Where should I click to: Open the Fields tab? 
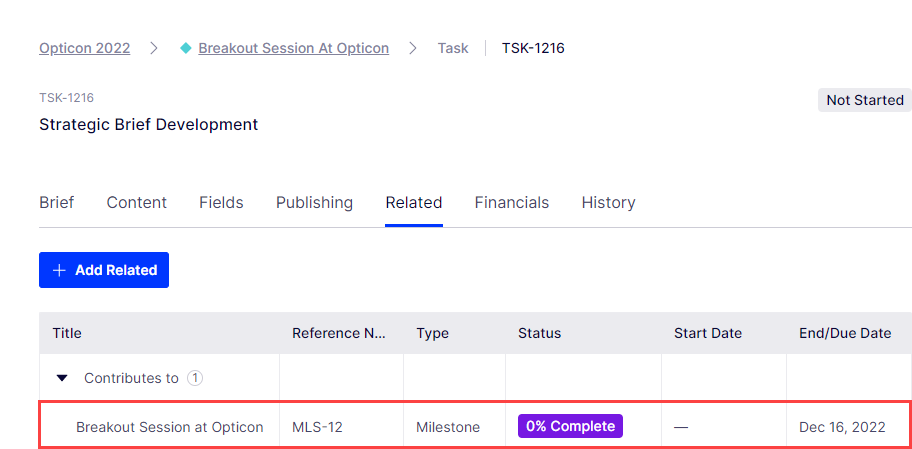(x=221, y=202)
